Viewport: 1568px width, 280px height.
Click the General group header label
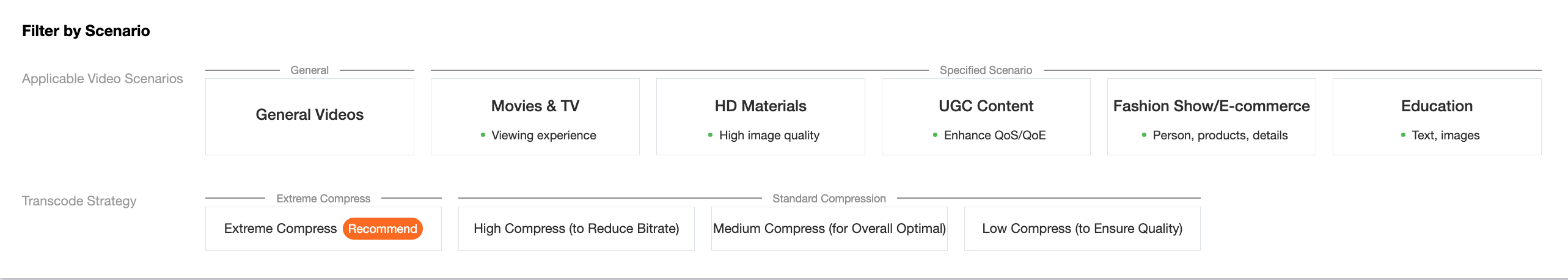point(309,70)
